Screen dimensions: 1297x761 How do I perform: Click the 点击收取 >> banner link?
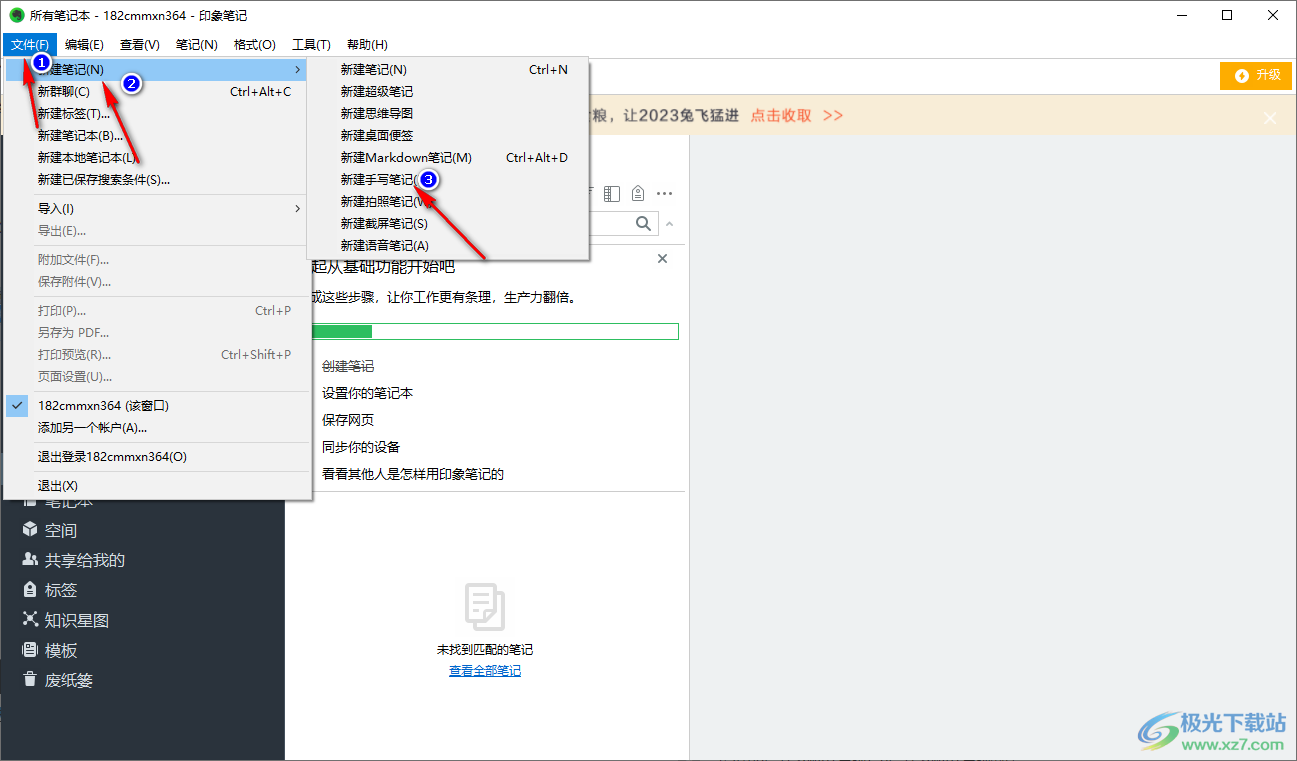[x=797, y=116]
